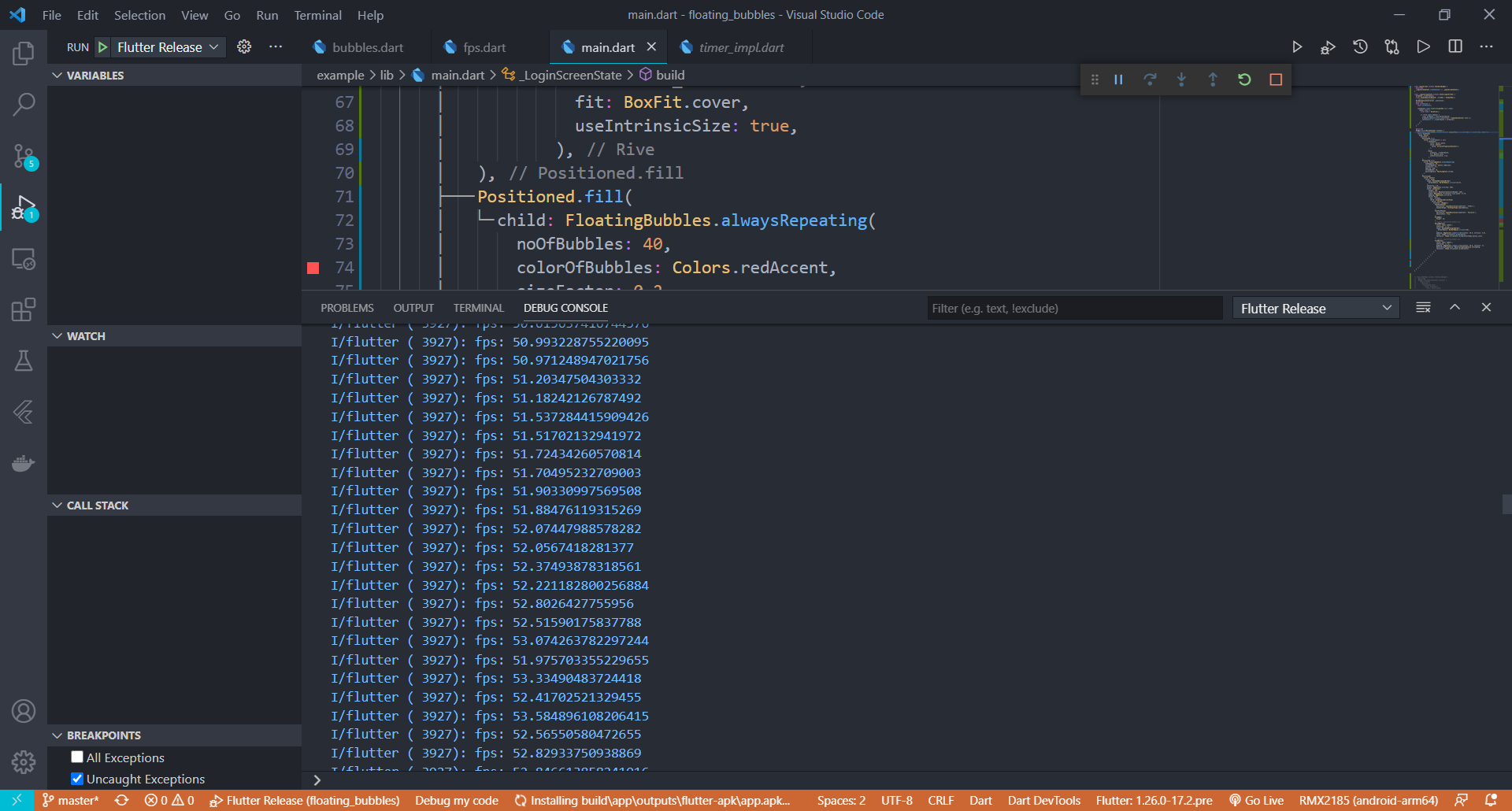1512x811 pixels.
Task: Click _LoginScreenState in breadcrumb
Action: tap(562, 75)
